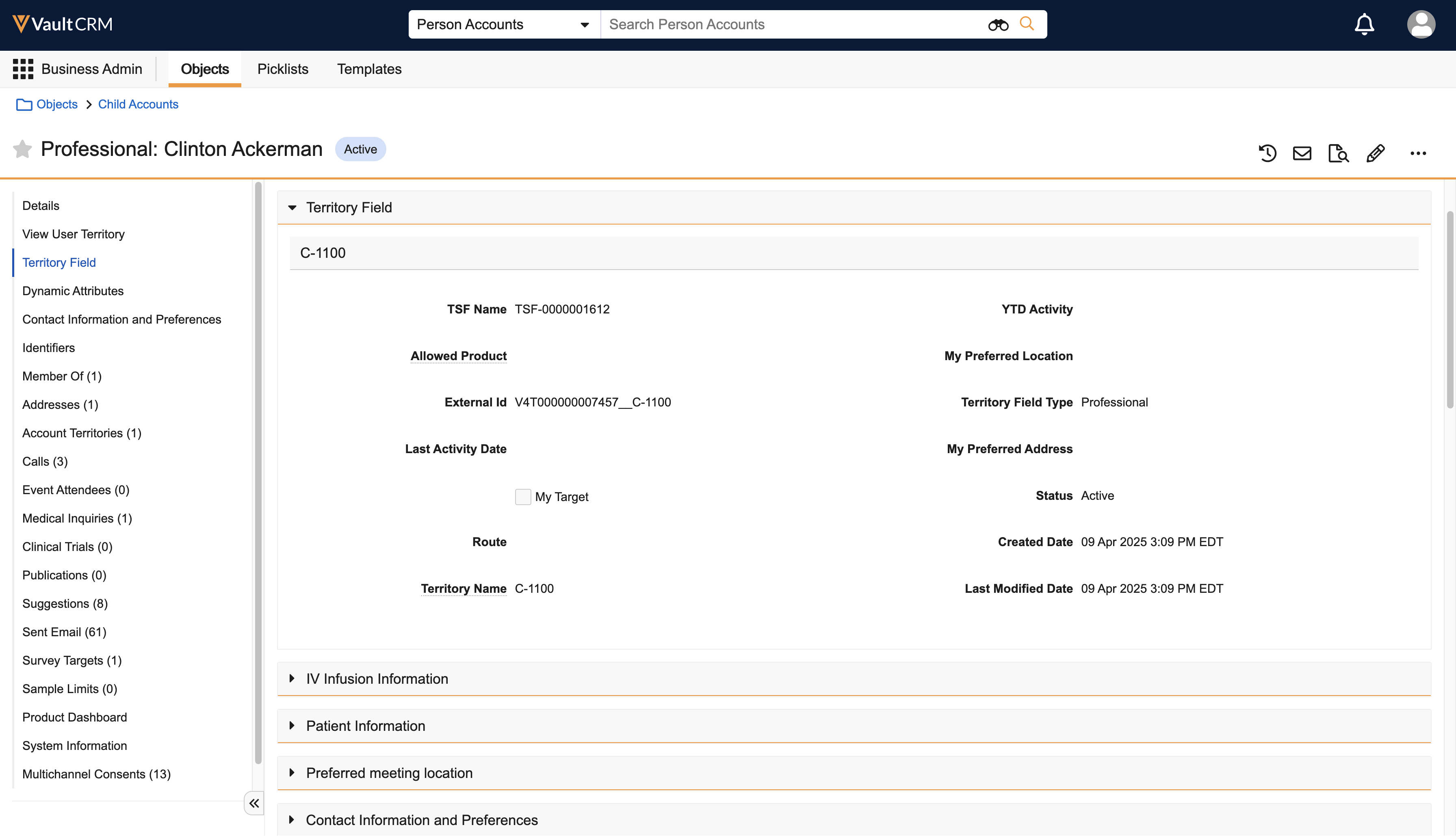Open the Person Accounts search dropdown
The image size is (1456, 836).
click(x=504, y=25)
